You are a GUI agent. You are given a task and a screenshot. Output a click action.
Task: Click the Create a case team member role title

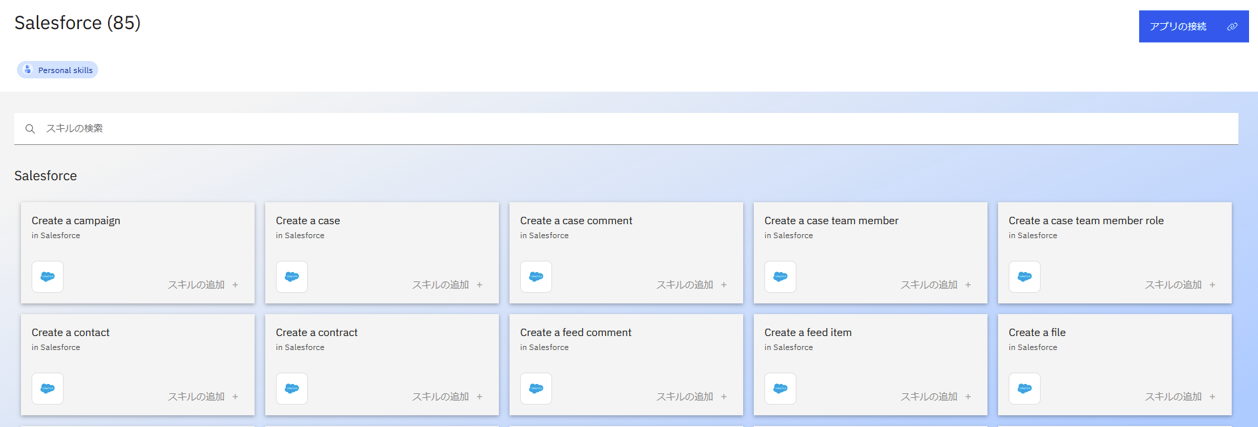(x=1086, y=221)
